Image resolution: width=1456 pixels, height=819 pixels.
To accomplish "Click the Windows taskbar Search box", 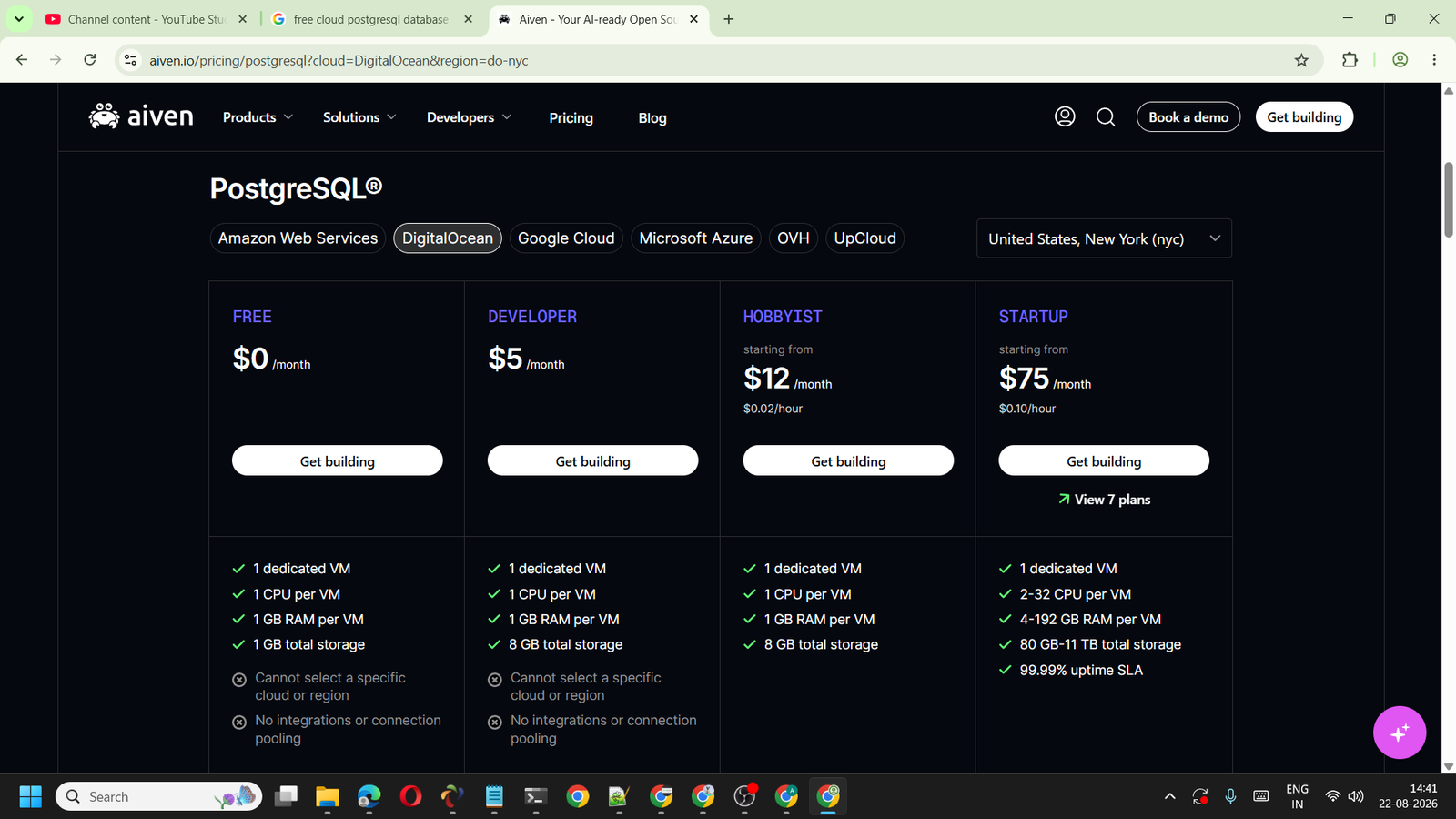I will pos(159,796).
